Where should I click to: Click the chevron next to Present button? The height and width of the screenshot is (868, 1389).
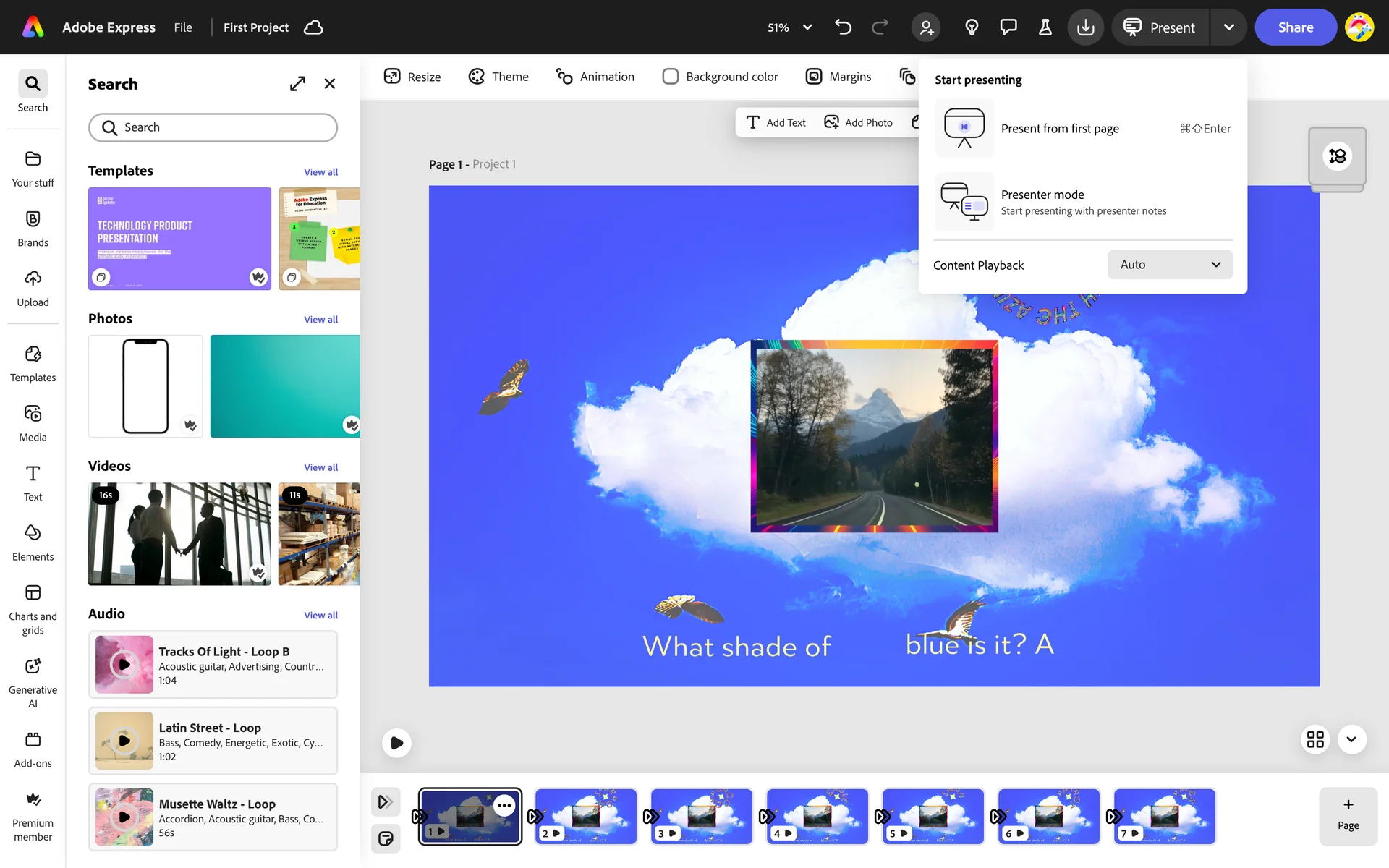tap(1228, 27)
